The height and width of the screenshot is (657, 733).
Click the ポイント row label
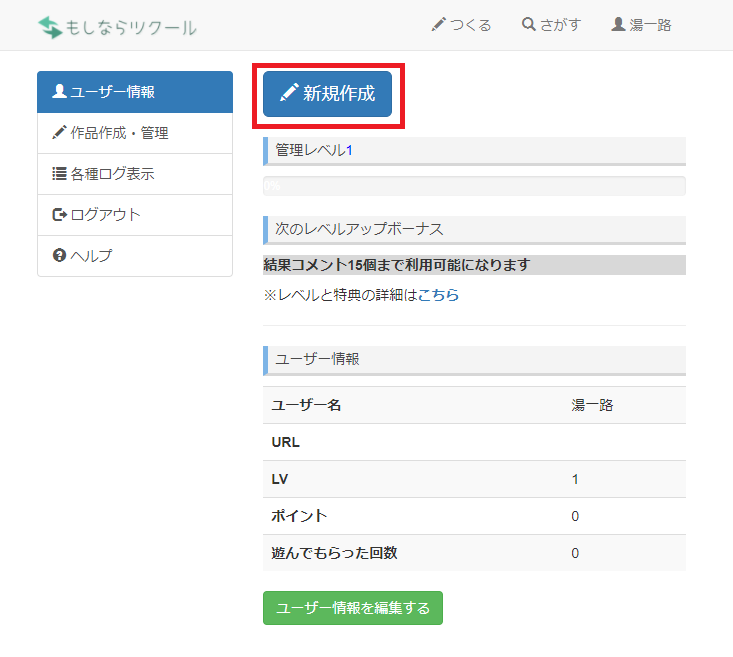tap(299, 516)
